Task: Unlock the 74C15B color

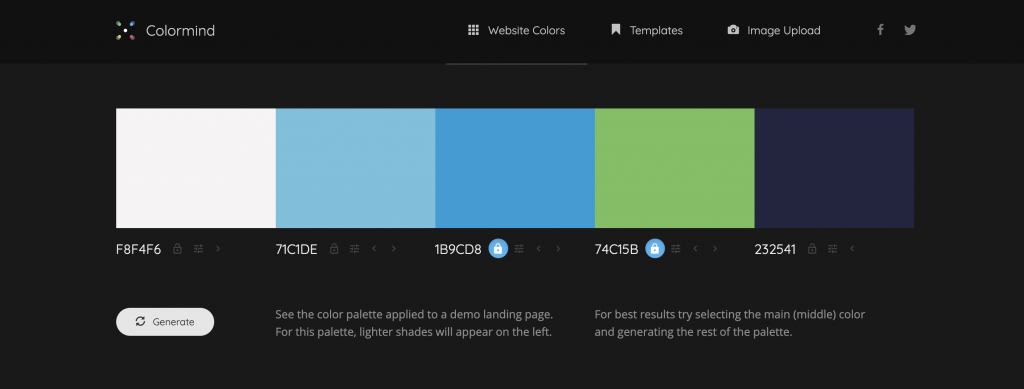Action: [655, 249]
